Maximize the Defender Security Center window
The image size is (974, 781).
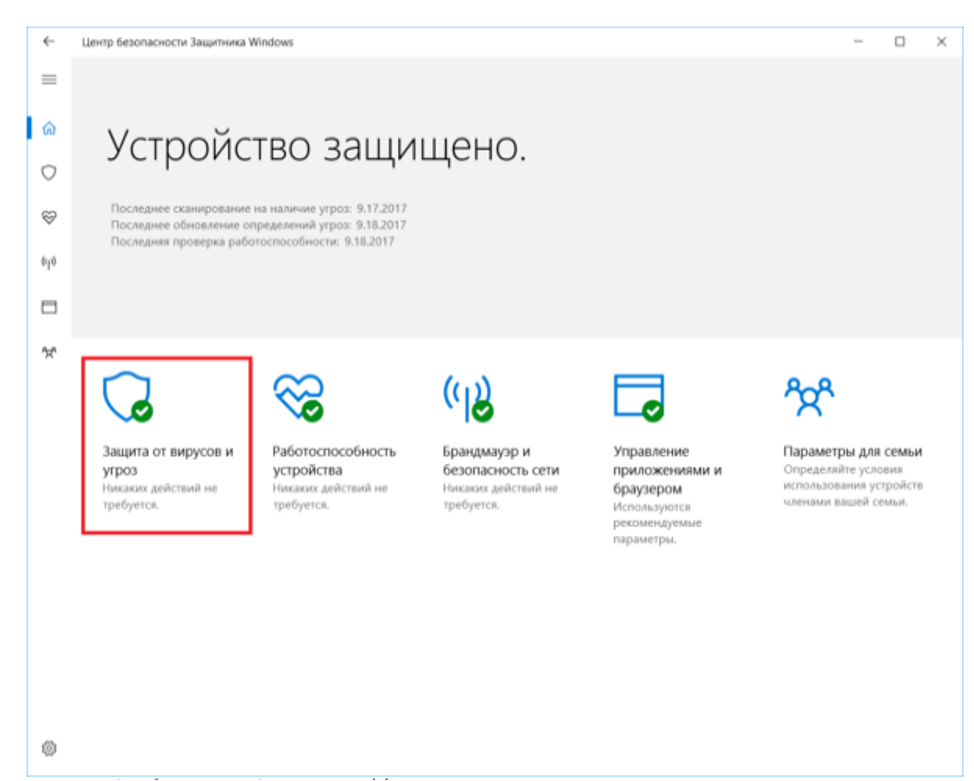click(900, 42)
